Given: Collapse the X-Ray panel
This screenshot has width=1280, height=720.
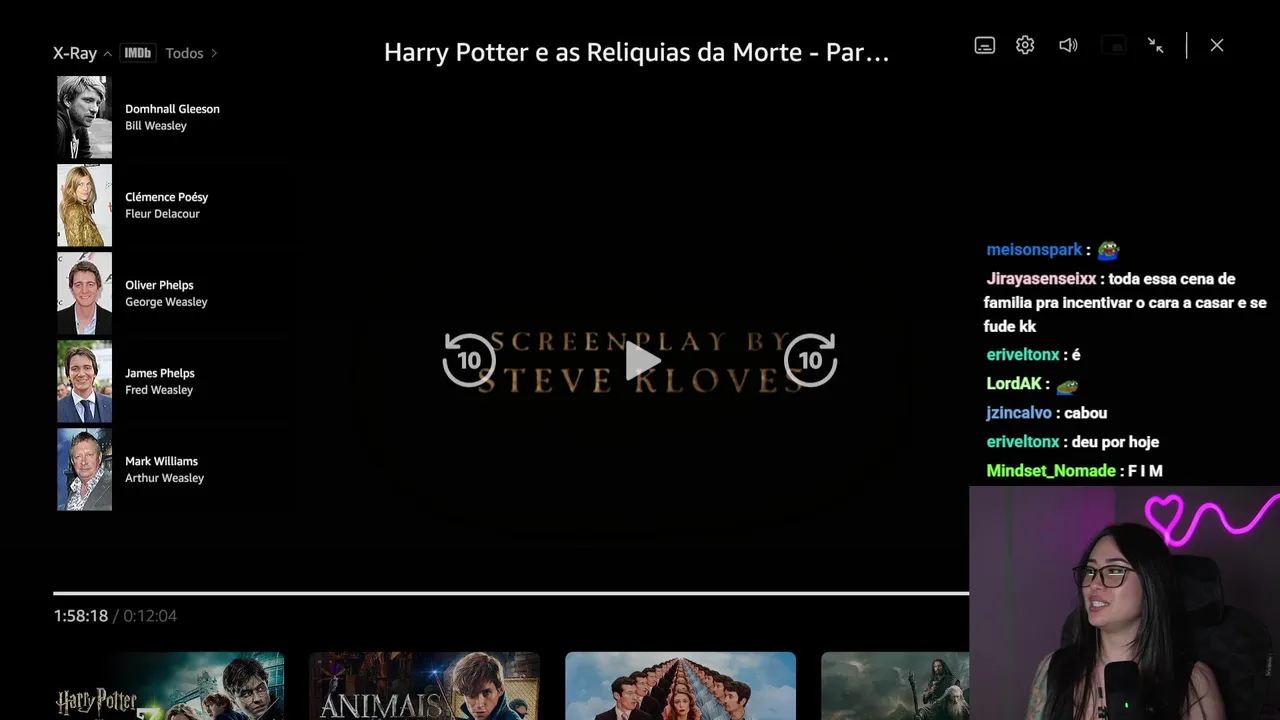Looking at the screenshot, I should (82, 53).
